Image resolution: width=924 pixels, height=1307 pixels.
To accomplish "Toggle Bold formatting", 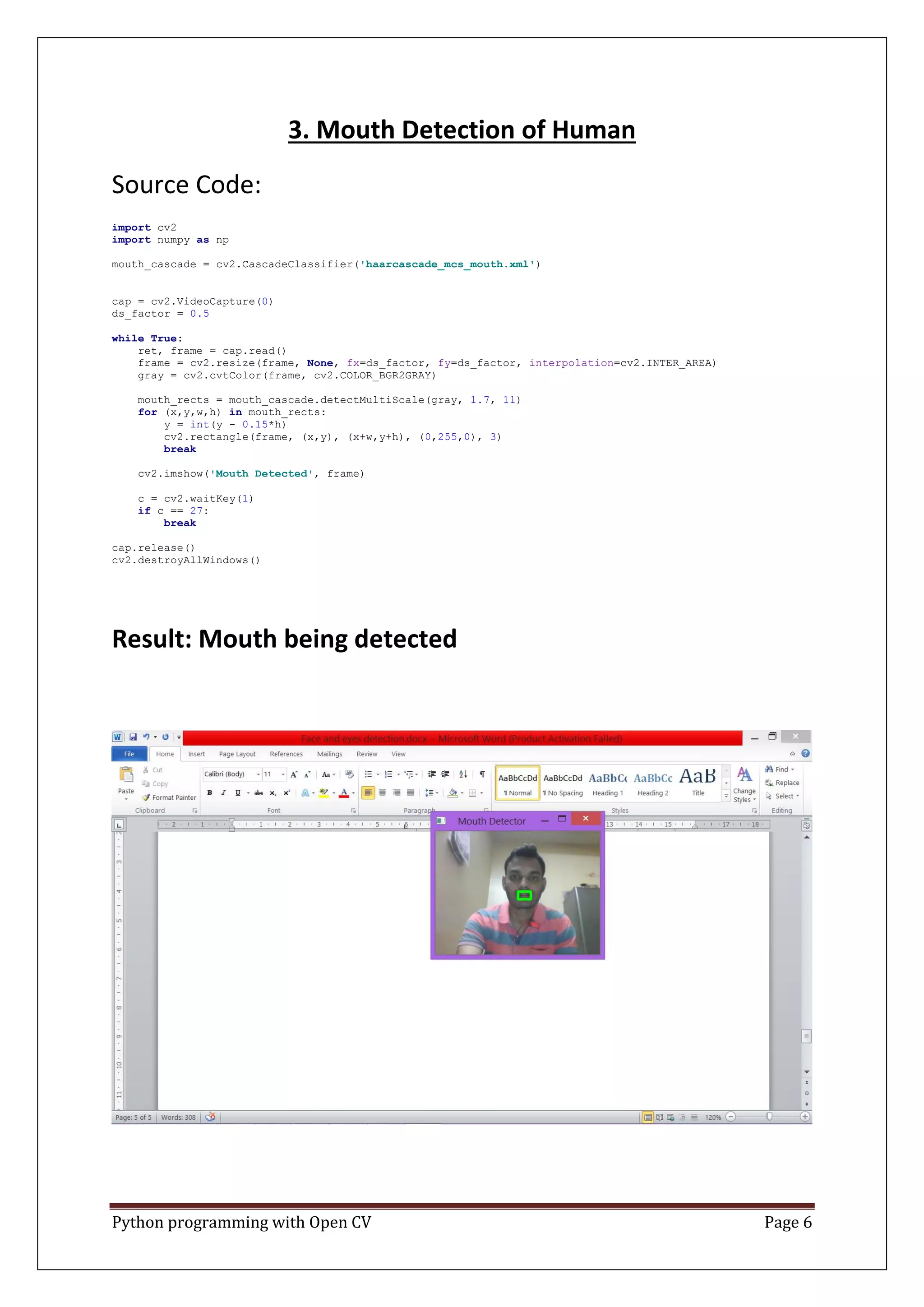I will point(210,793).
